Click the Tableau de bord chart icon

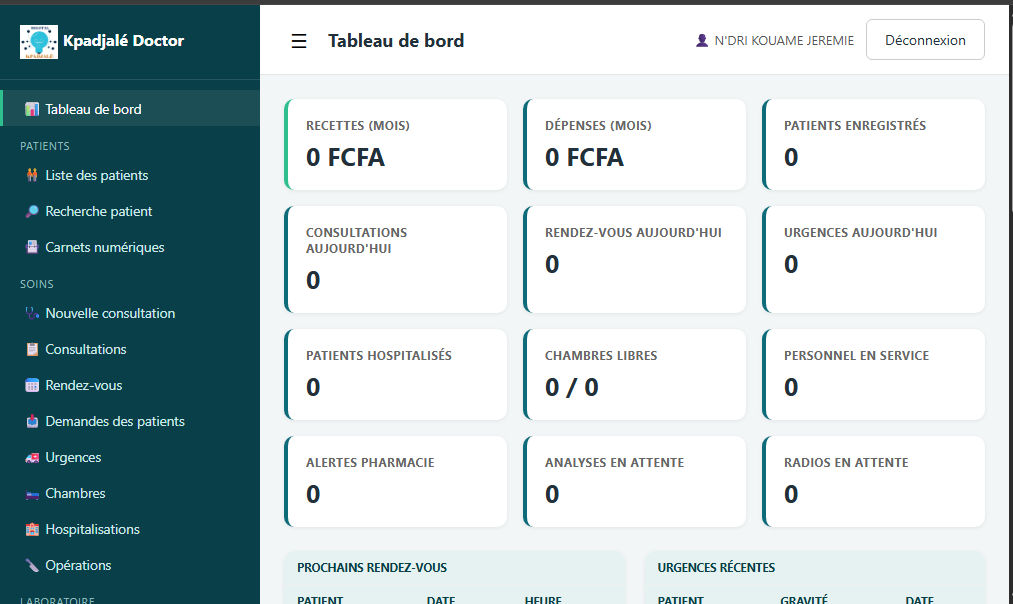pyautogui.click(x=32, y=109)
